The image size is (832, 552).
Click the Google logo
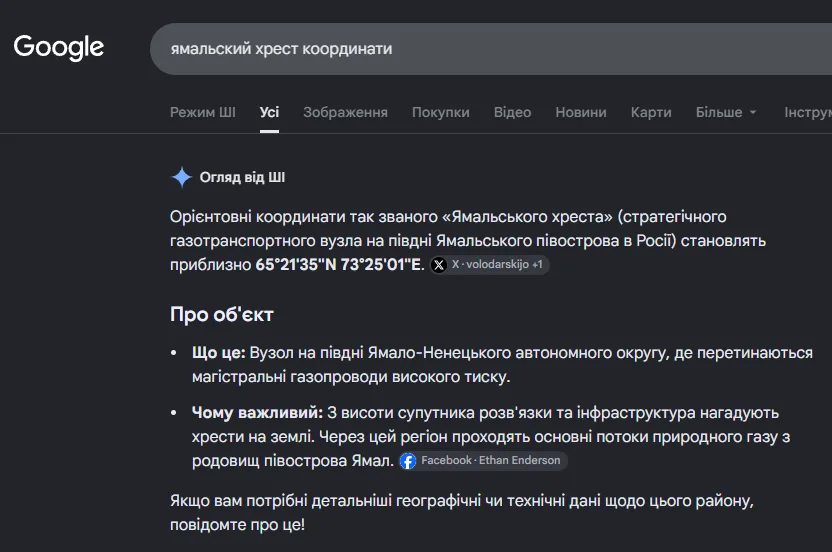click(x=58, y=48)
